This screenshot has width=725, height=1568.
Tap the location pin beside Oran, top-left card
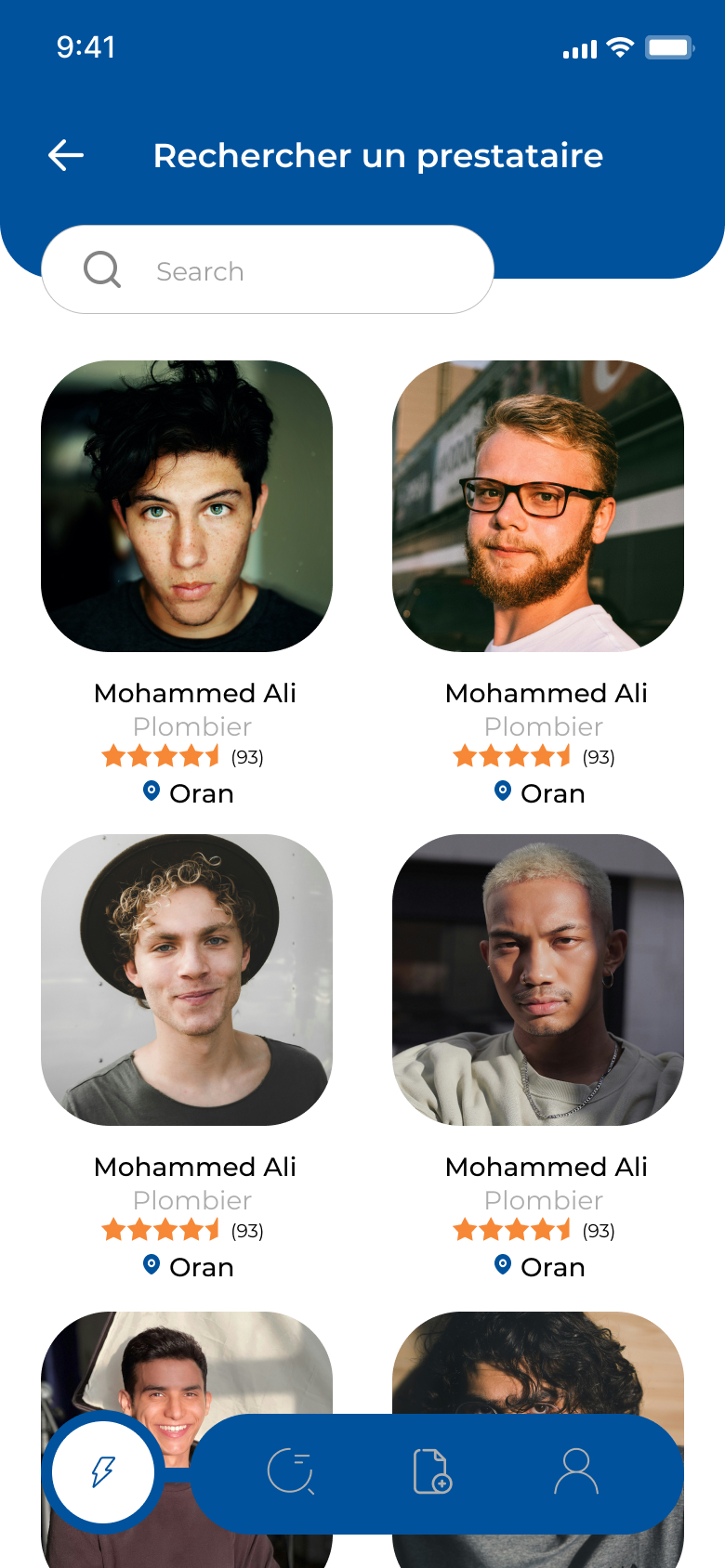click(152, 791)
